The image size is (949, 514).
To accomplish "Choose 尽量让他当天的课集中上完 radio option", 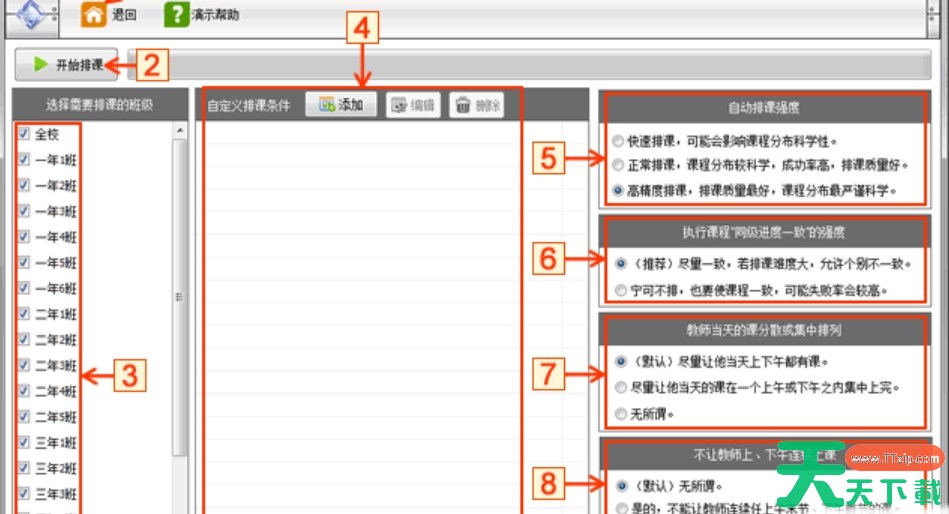I will point(620,387).
